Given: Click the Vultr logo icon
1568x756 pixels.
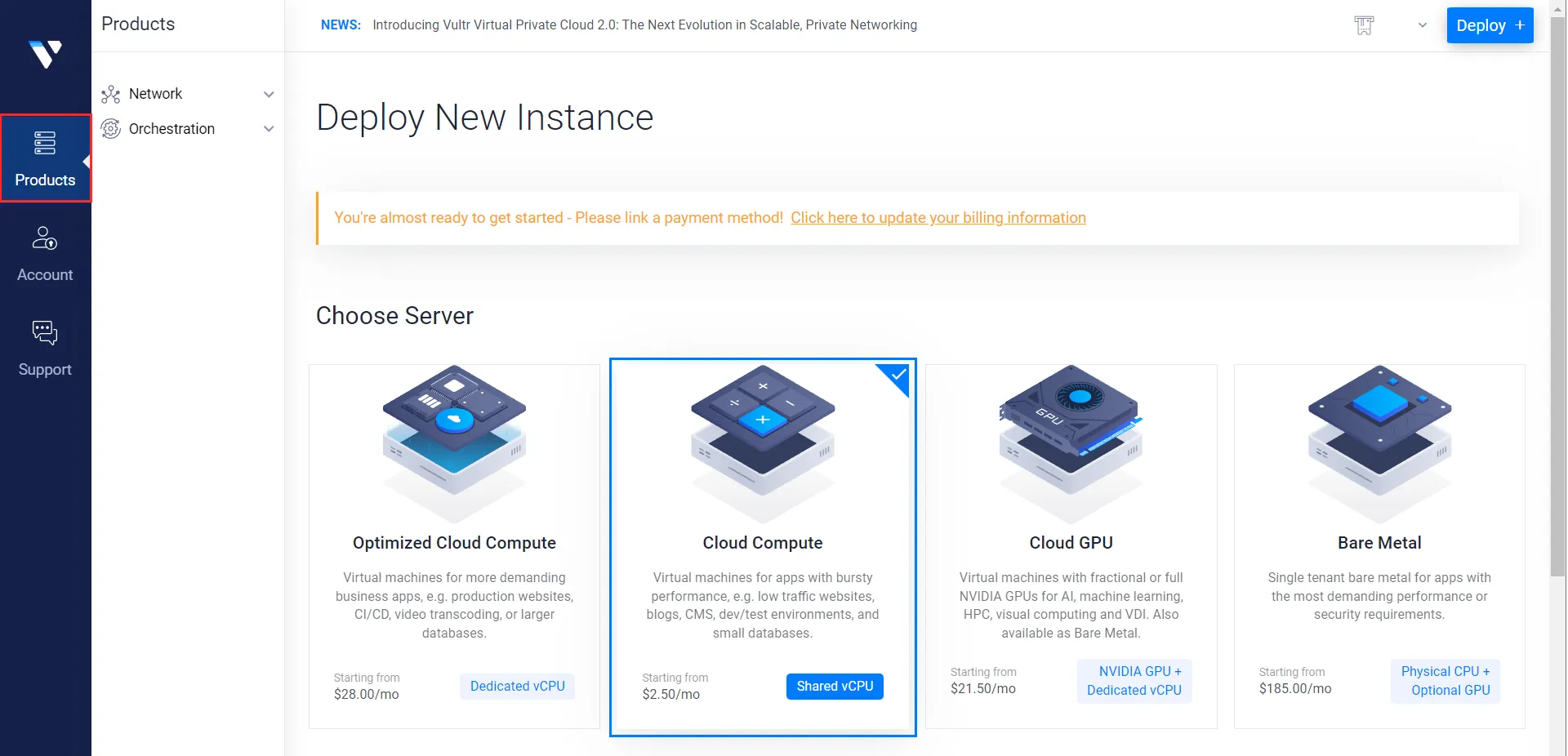Looking at the screenshot, I should tap(46, 54).
